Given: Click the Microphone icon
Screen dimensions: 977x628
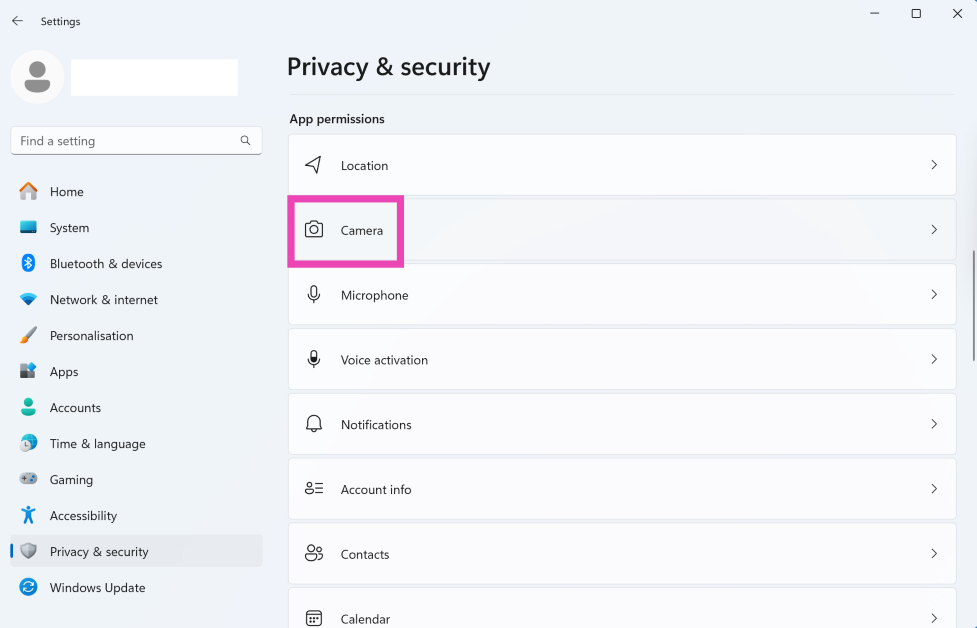Looking at the screenshot, I should pos(314,295).
